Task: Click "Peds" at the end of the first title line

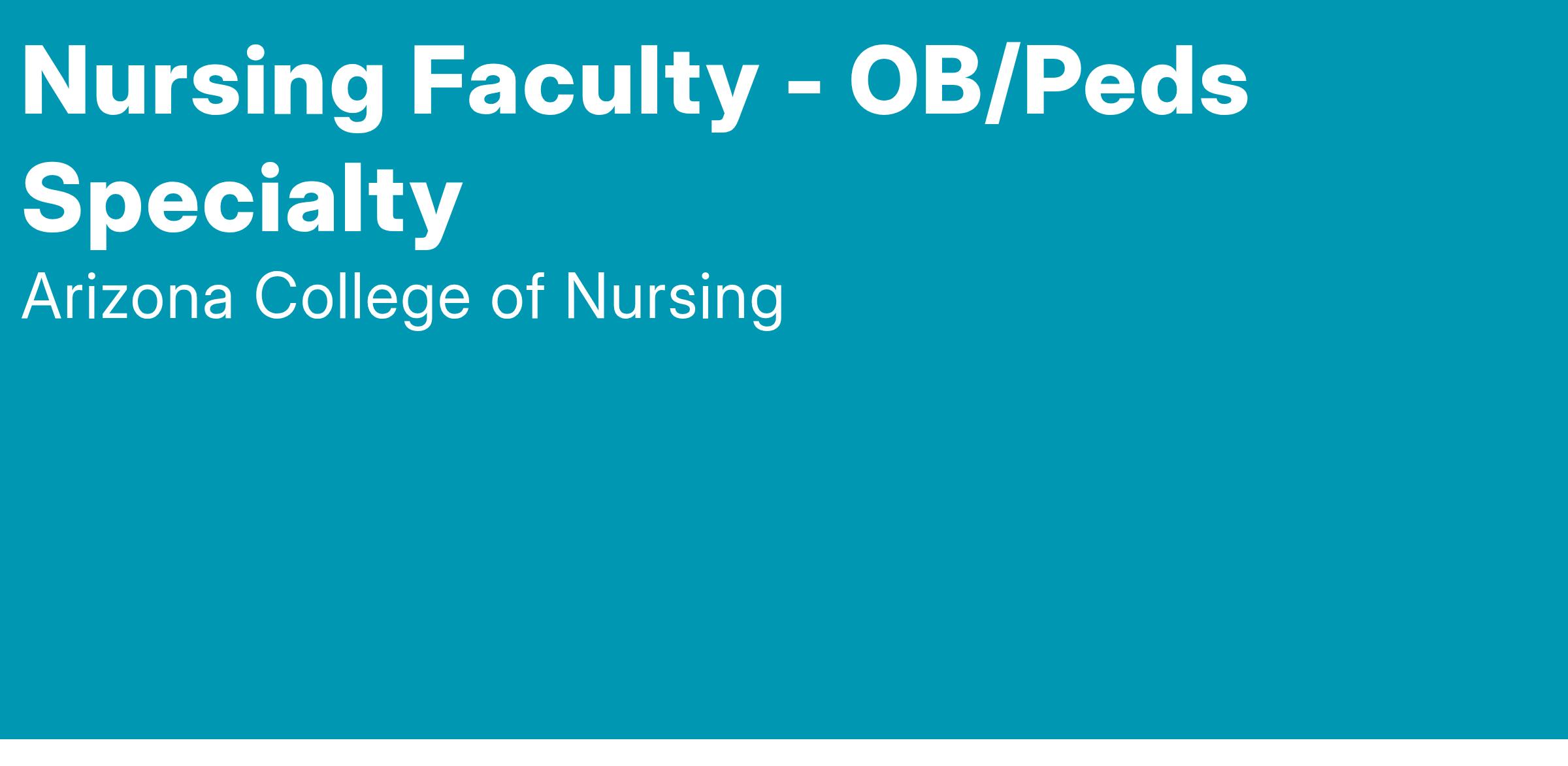Action: click(1135, 82)
